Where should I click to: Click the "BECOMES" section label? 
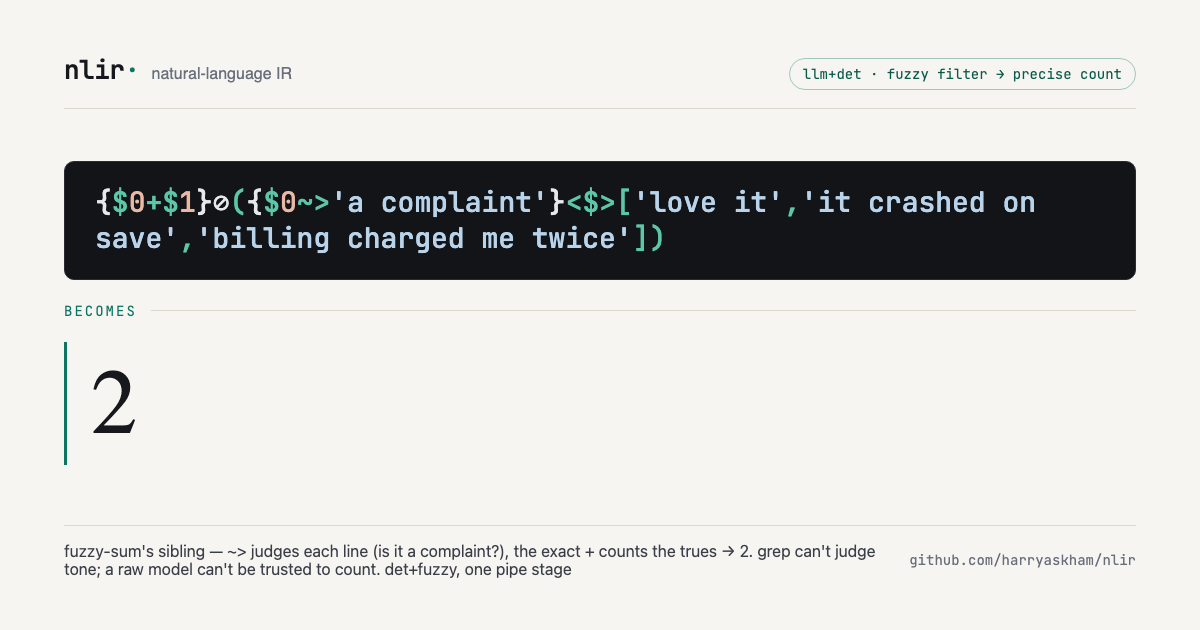pos(100,311)
